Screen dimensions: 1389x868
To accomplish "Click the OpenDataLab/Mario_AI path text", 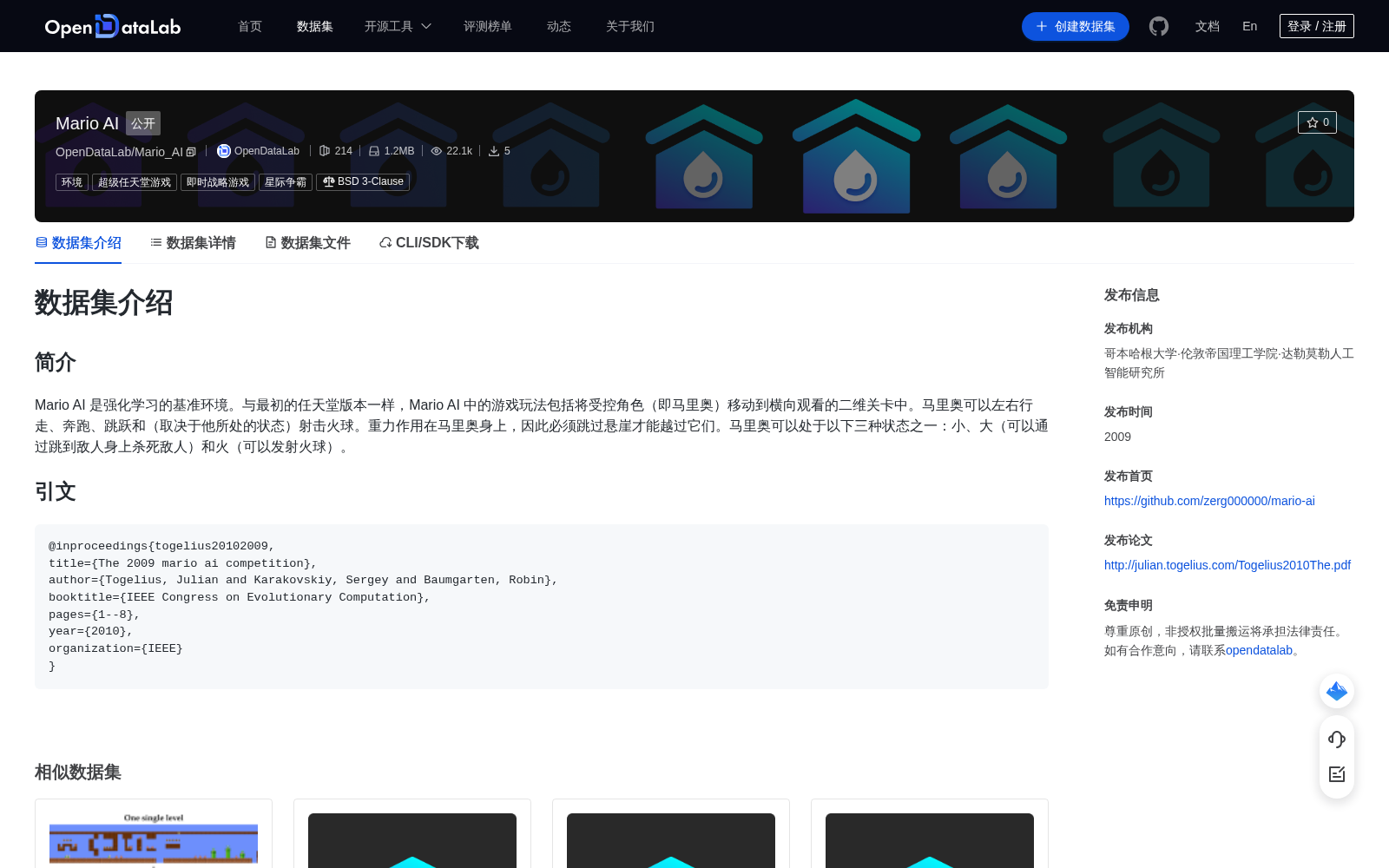I will tap(119, 152).
